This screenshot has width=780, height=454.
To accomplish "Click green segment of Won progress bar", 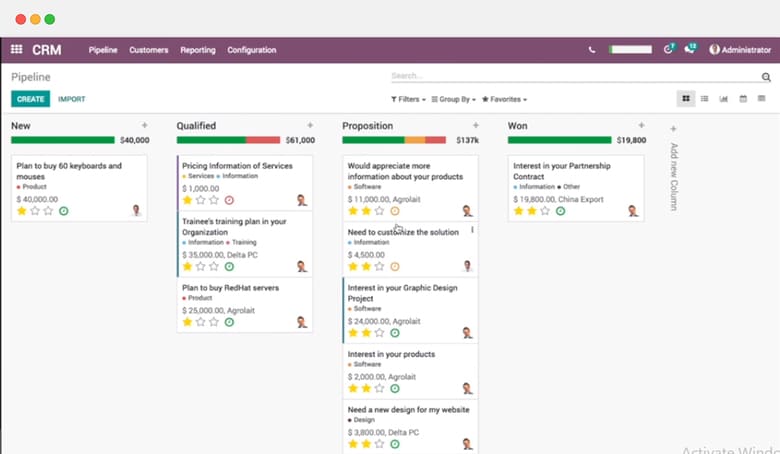I will [x=559, y=140].
